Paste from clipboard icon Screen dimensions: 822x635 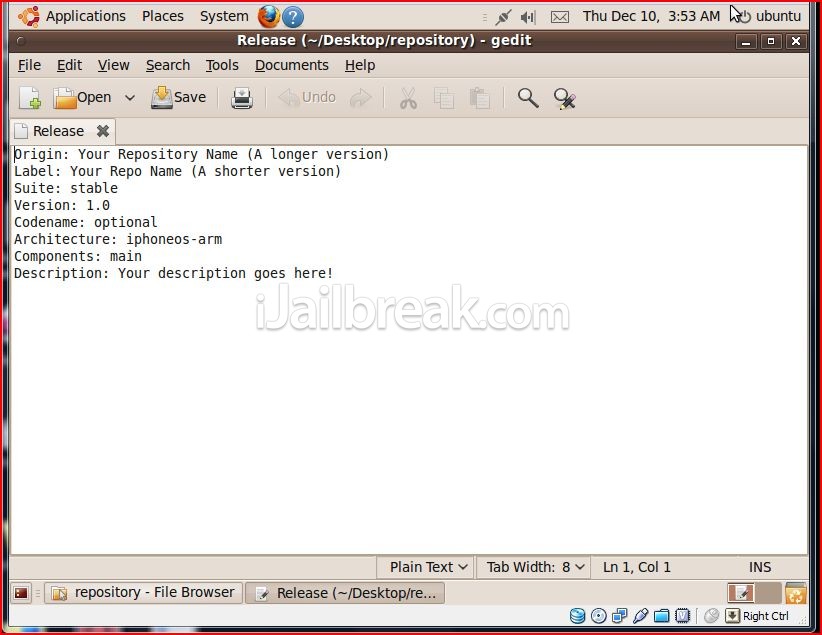point(479,98)
